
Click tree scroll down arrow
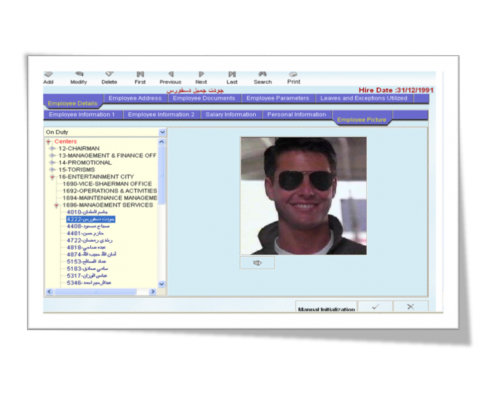tap(162, 284)
